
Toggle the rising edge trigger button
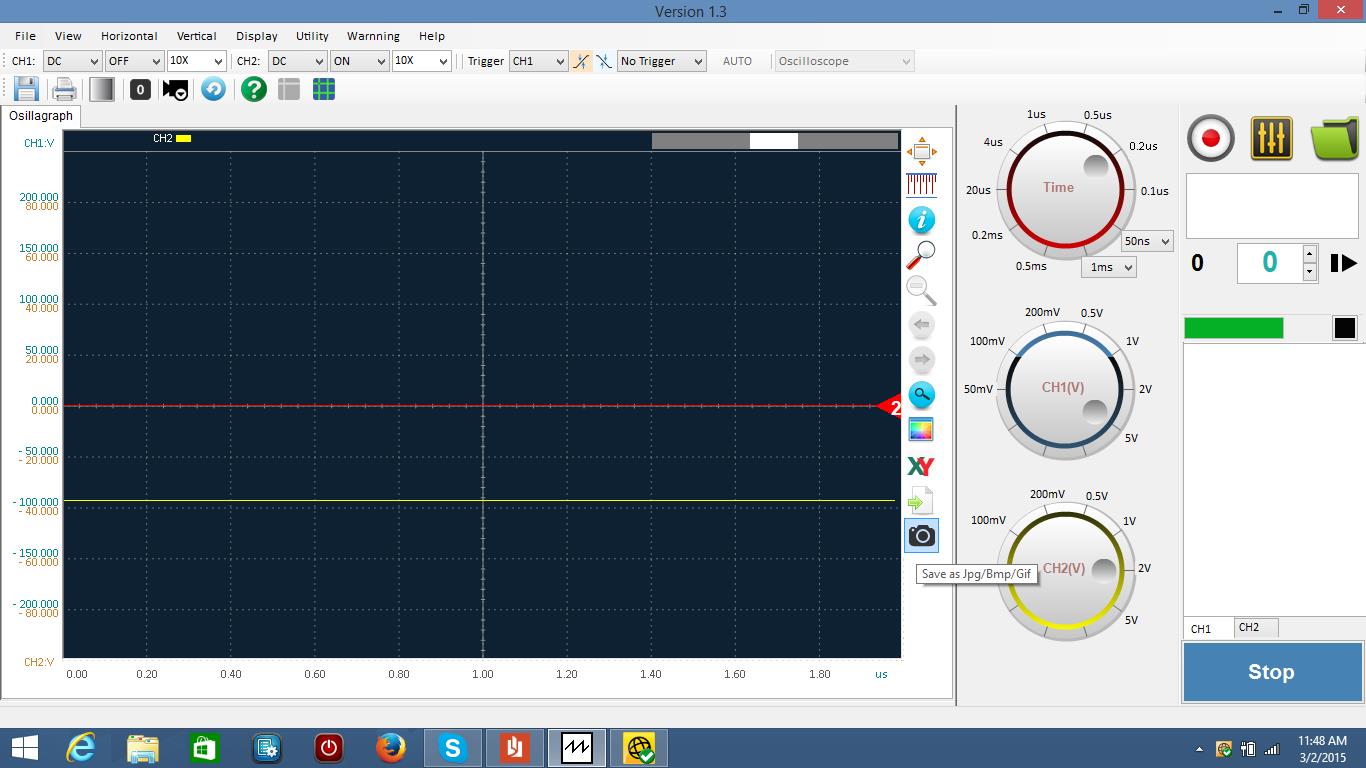tap(581, 61)
